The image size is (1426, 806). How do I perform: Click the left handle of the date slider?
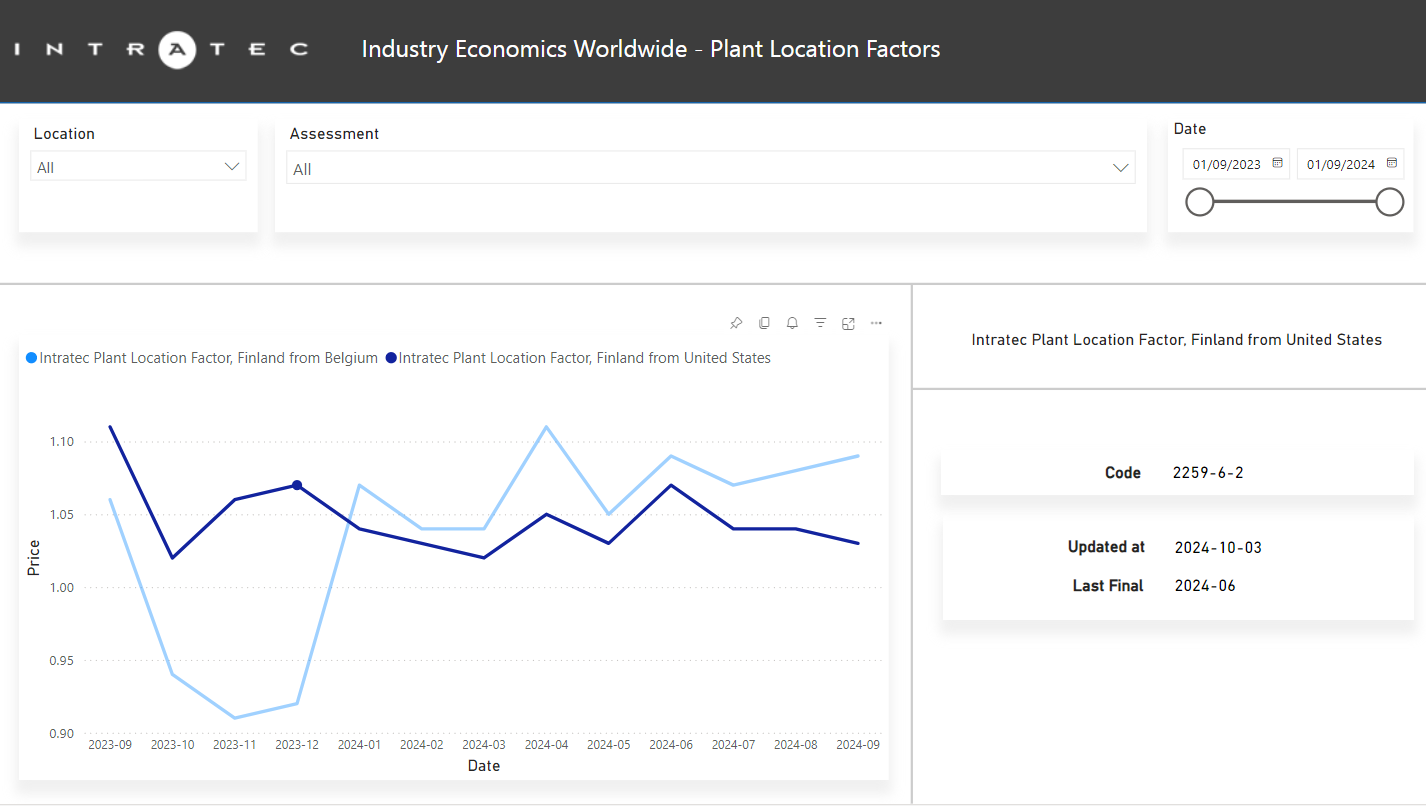[x=1199, y=202]
